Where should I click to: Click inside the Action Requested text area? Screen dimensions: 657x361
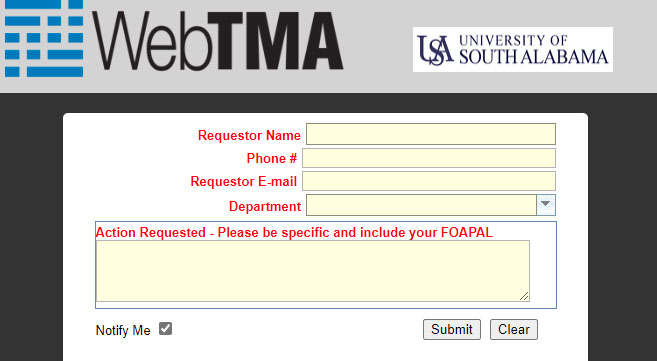(x=313, y=271)
